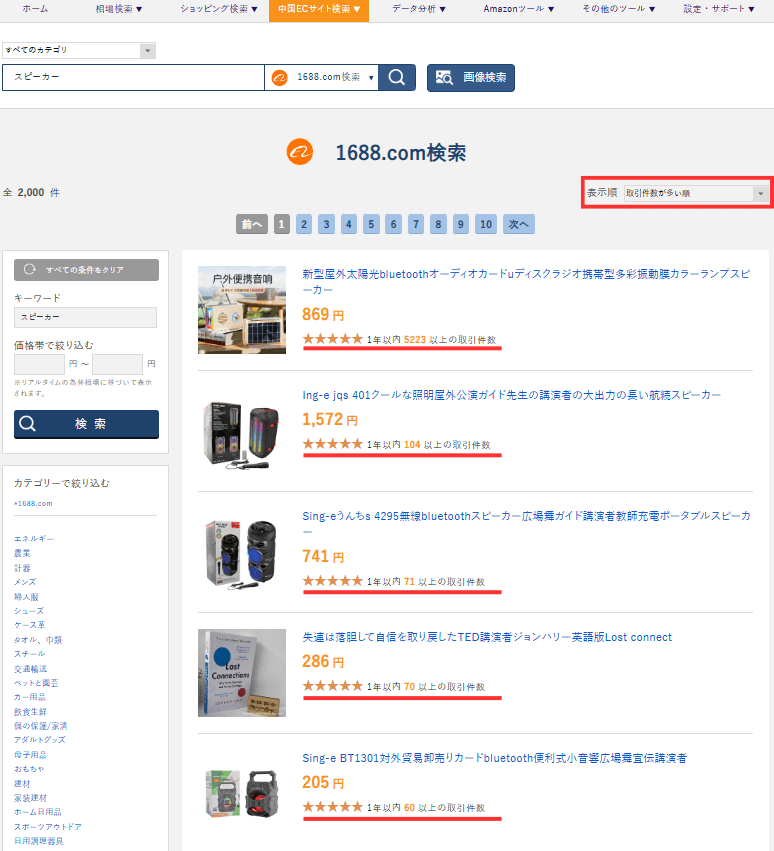The height and width of the screenshot is (851, 774).
Task: Click the minimum price input field
Action: [39, 364]
